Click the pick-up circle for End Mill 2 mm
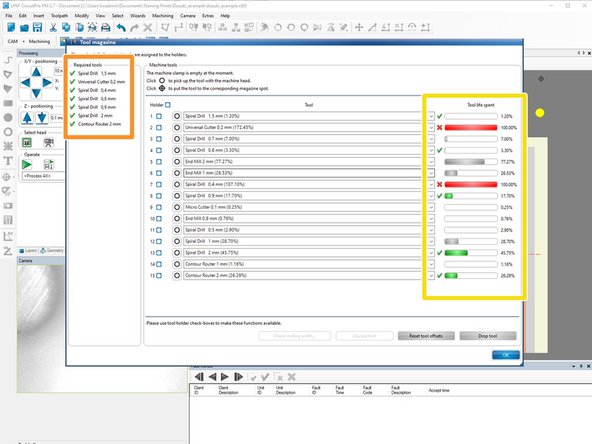Image resolution: width=592 pixels, height=444 pixels. (177, 162)
